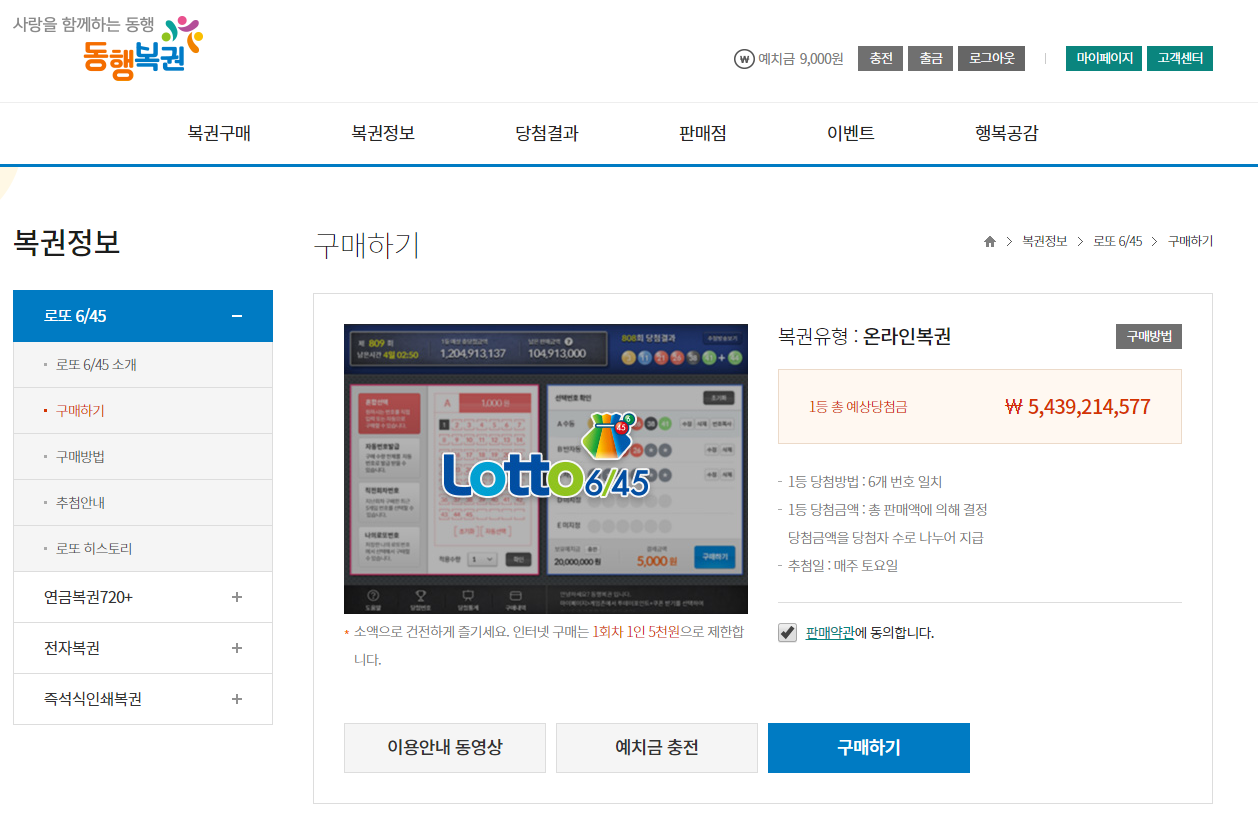Toggle the 판매약관 agreement checkbox

pos(787,632)
